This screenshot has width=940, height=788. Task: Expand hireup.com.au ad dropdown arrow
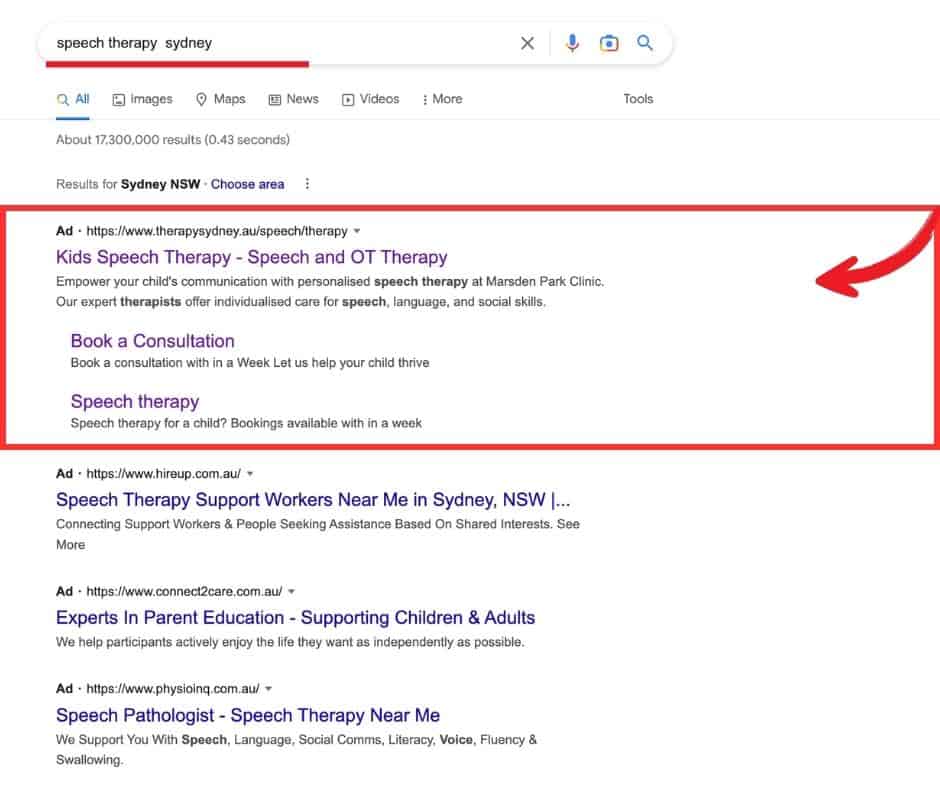[250, 473]
